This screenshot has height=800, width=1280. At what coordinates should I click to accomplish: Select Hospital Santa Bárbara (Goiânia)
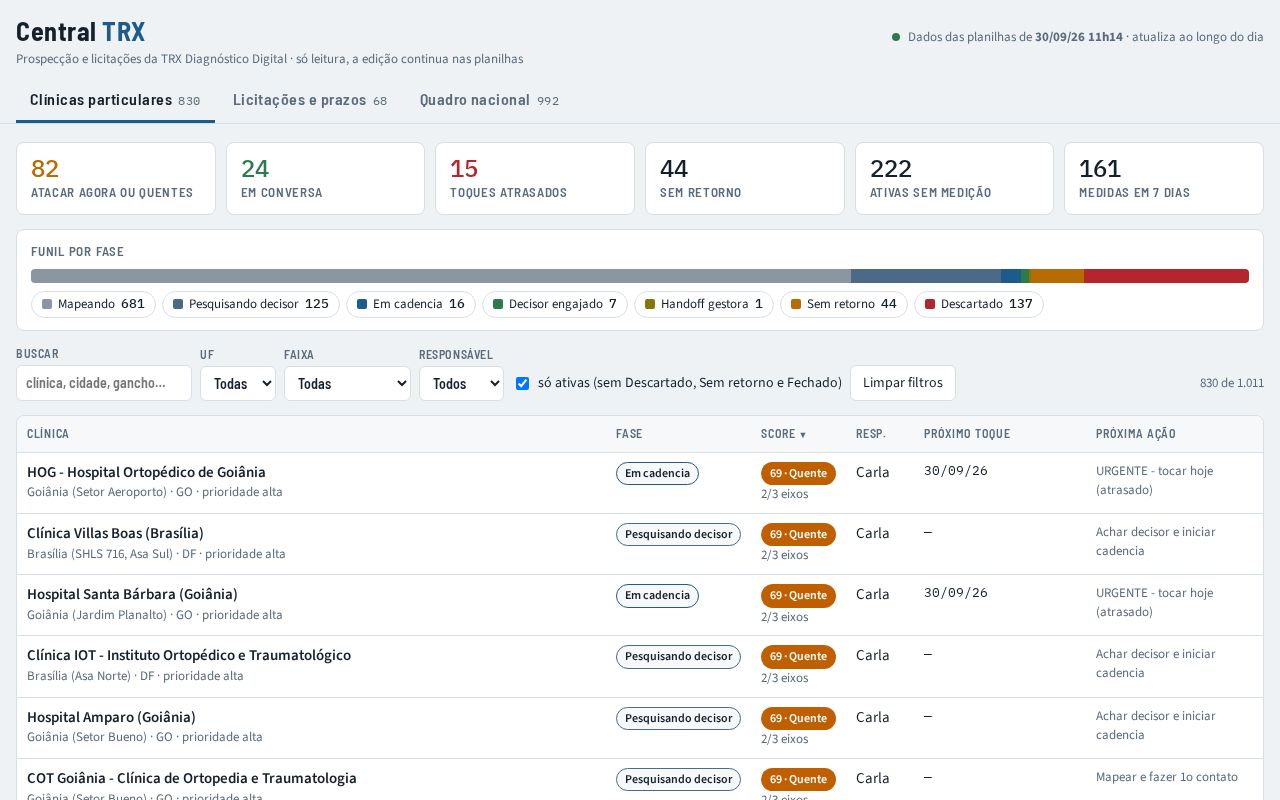pyautogui.click(x=132, y=595)
